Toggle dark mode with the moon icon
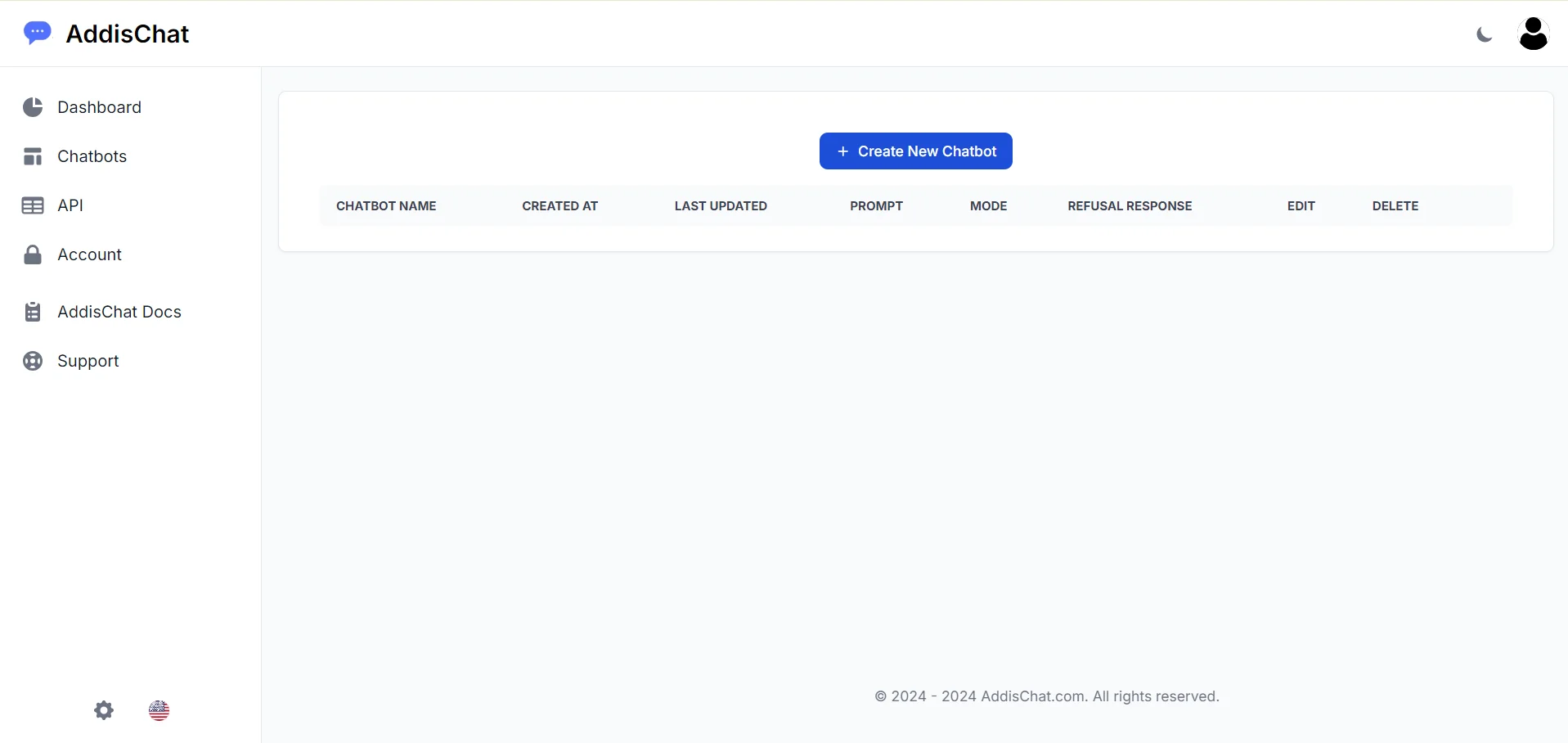 1484,34
